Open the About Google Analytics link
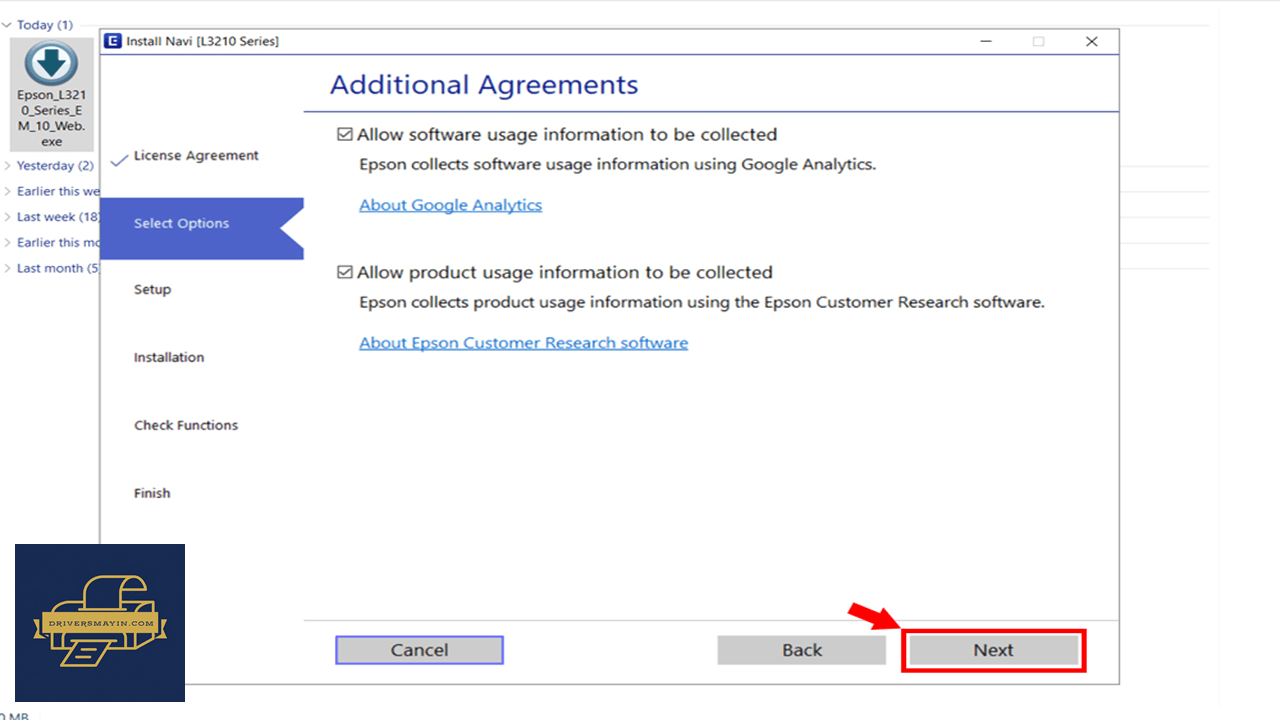 (x=450, y=205)
